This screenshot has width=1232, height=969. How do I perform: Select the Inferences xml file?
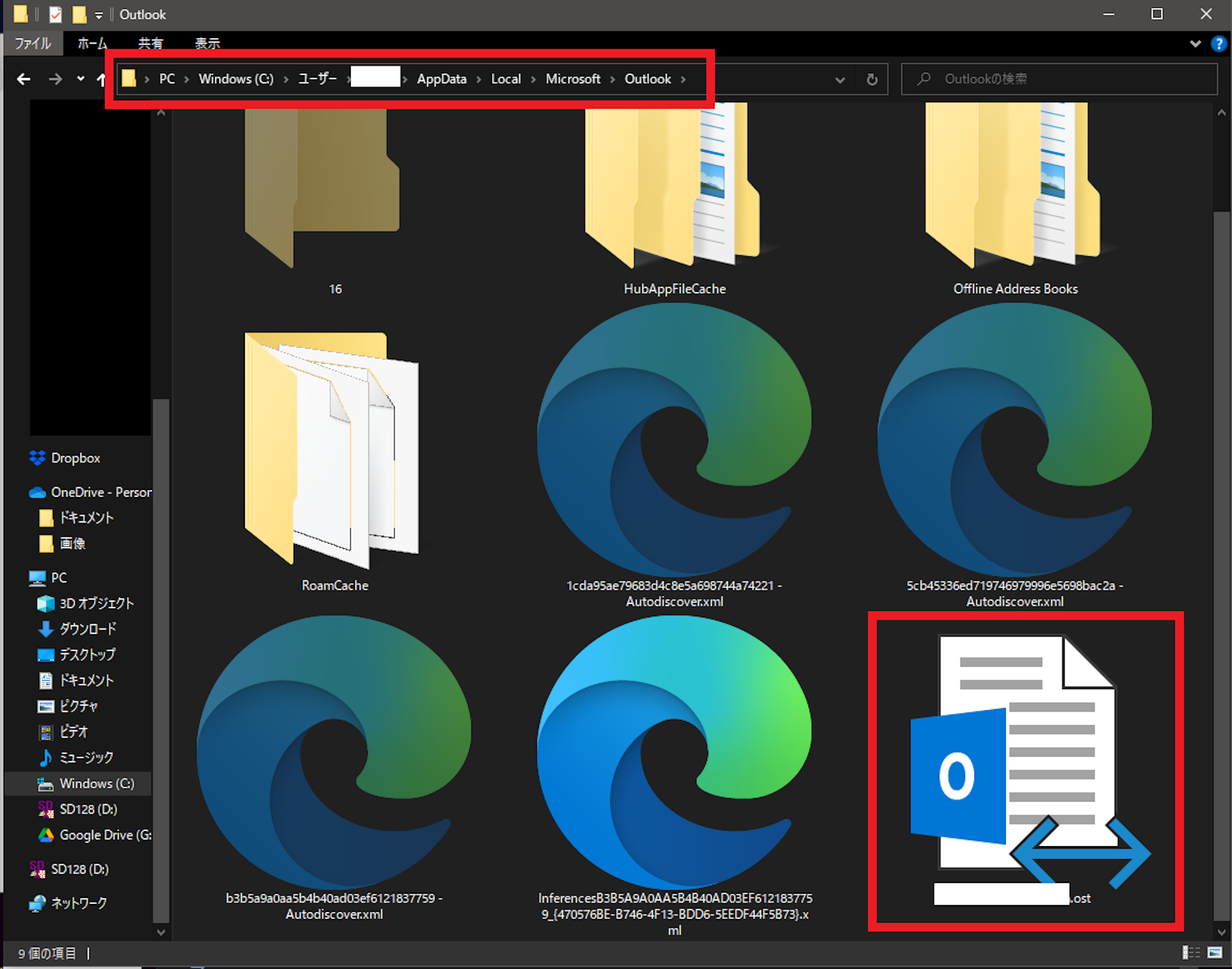click(674, 752)
